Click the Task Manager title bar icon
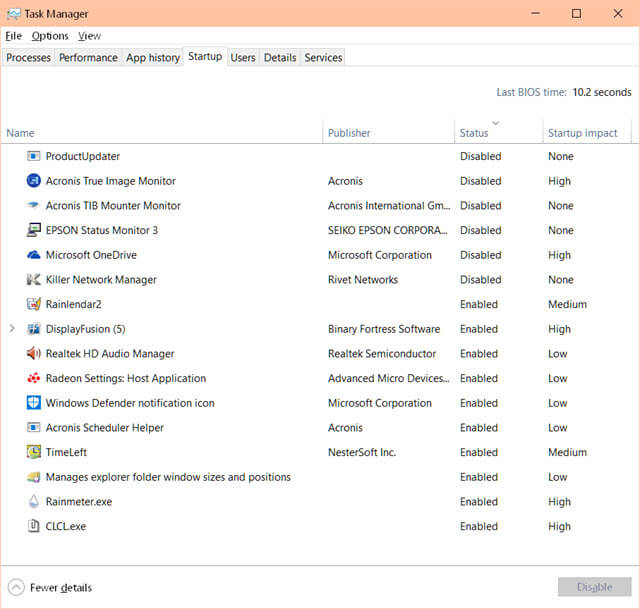 [x=13, y=14]
